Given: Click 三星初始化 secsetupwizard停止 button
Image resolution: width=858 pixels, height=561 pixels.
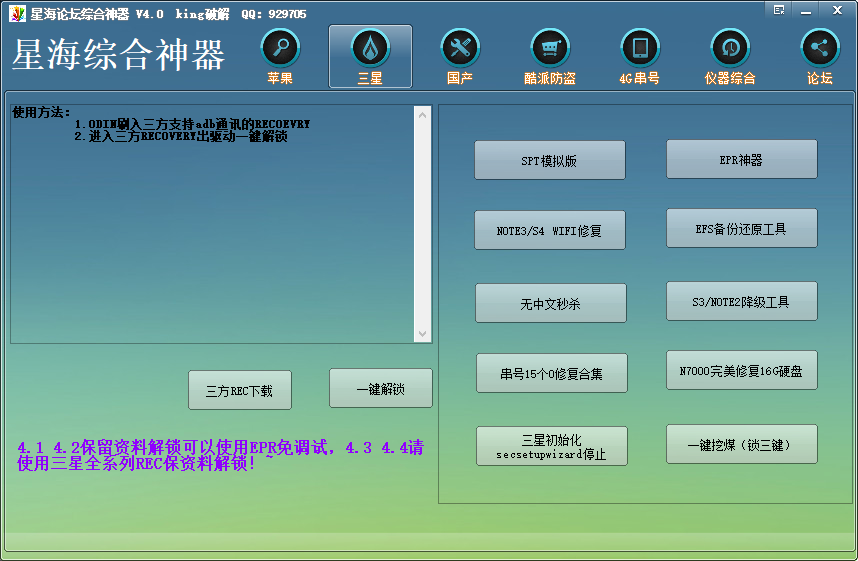Looking at the screenshot, I should point(552,446).
